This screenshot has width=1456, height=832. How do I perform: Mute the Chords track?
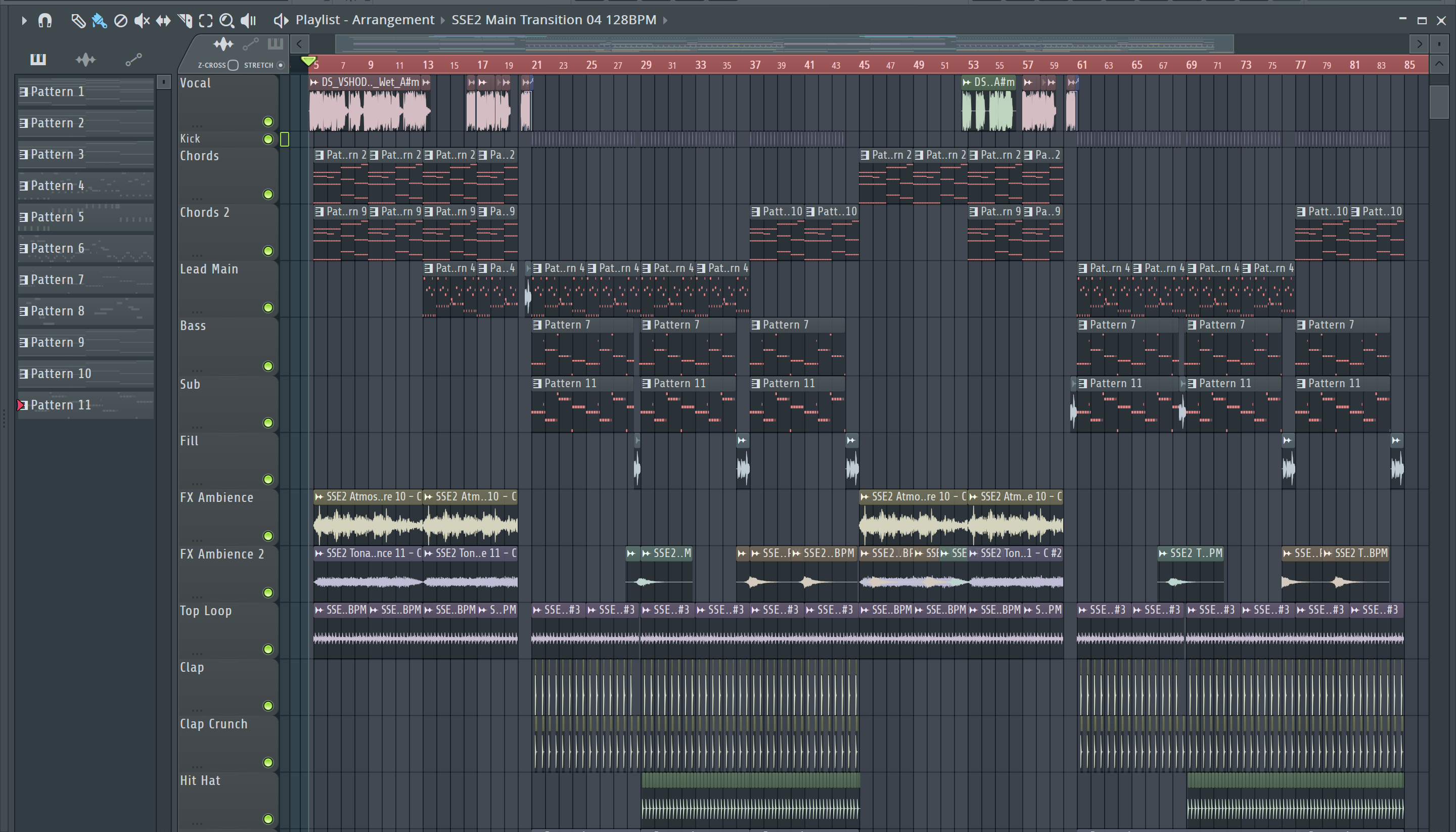[268, 194]
